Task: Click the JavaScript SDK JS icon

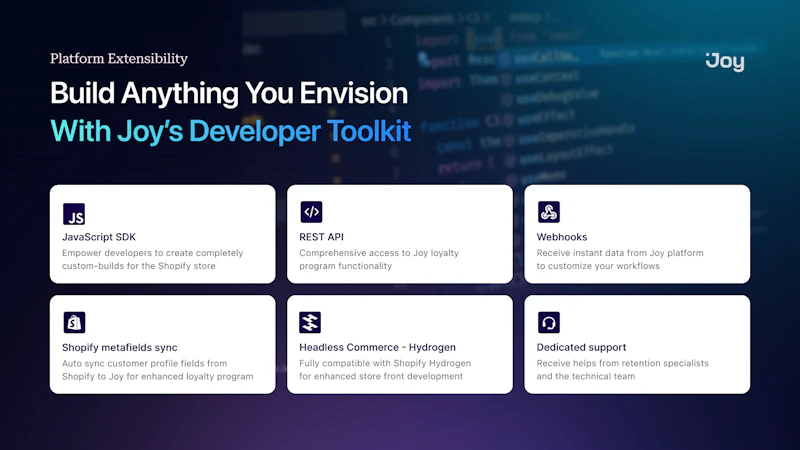Action: 74,214
